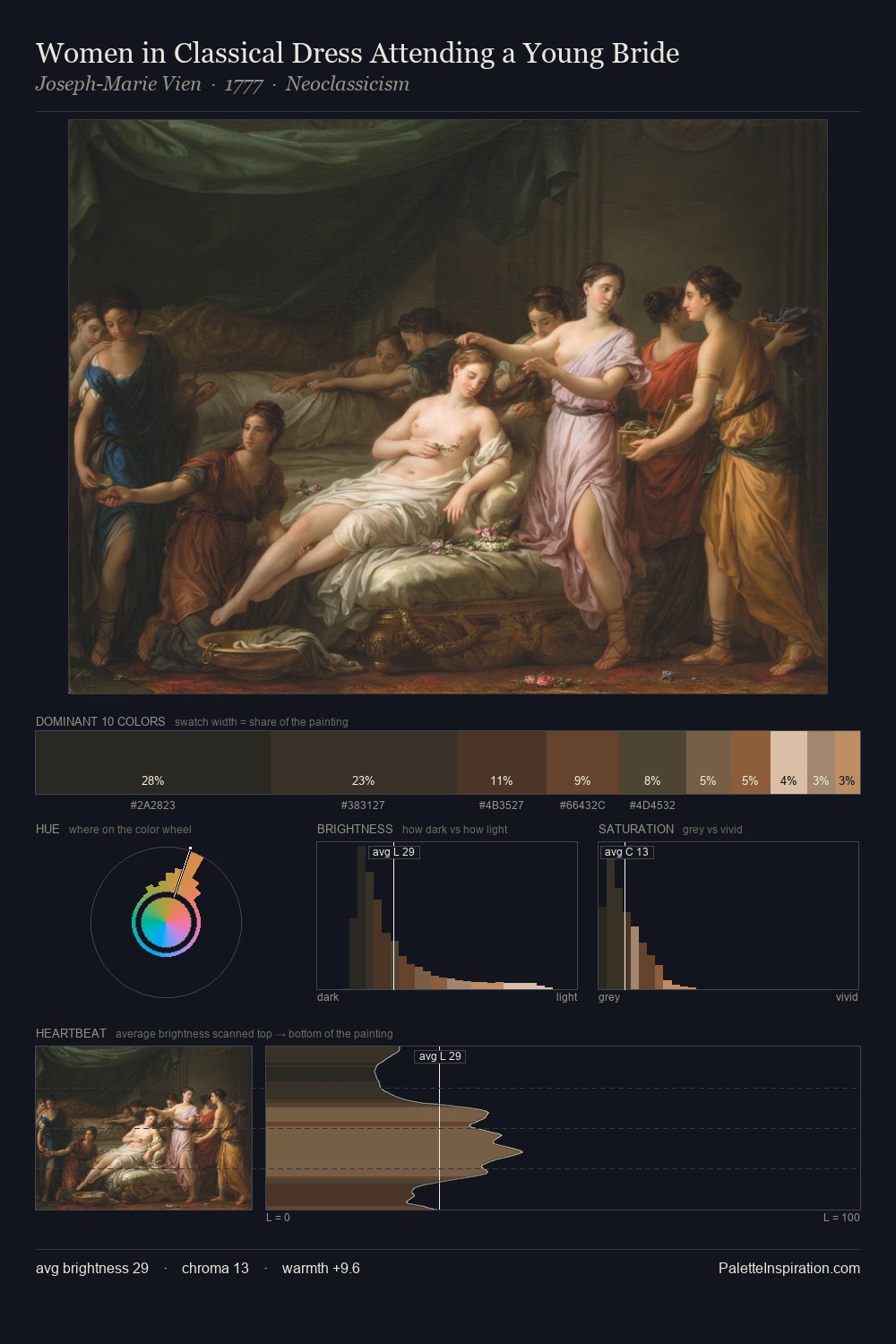Click the artist name Joseph-Marie Vien

pos(118,84)
